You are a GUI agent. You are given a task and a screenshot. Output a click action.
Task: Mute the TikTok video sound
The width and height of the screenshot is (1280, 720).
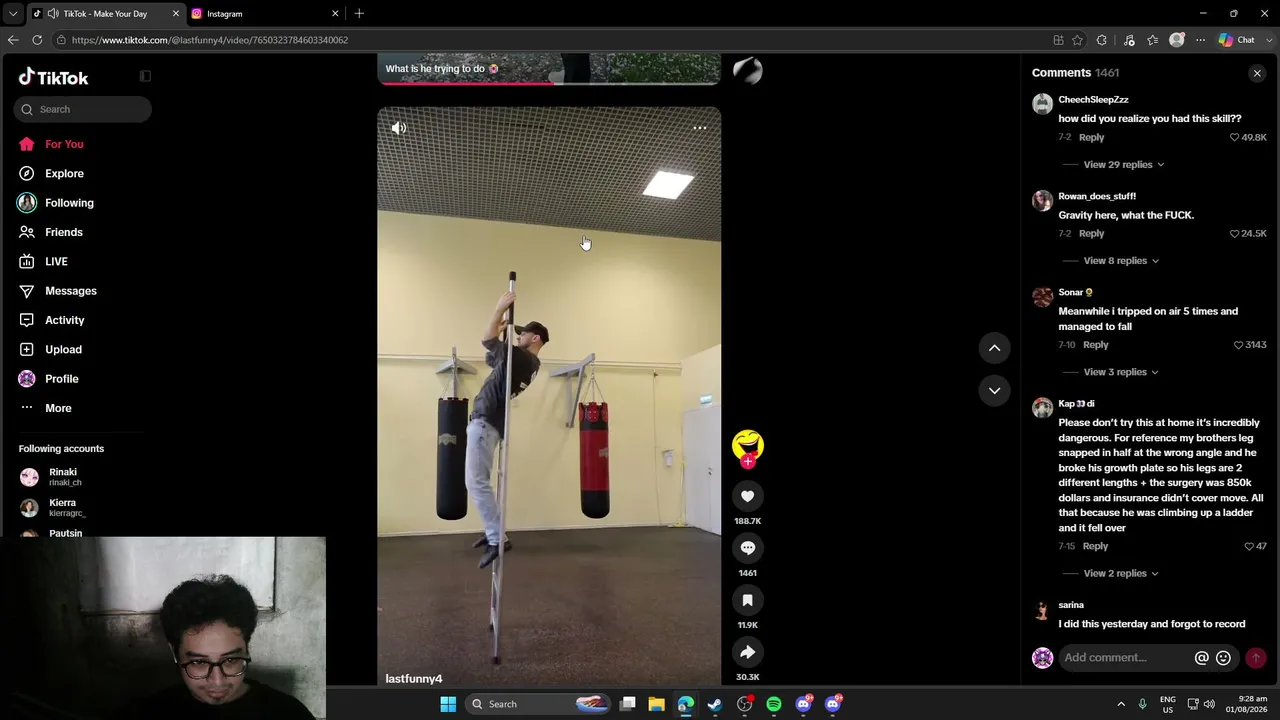pos(399,128)
